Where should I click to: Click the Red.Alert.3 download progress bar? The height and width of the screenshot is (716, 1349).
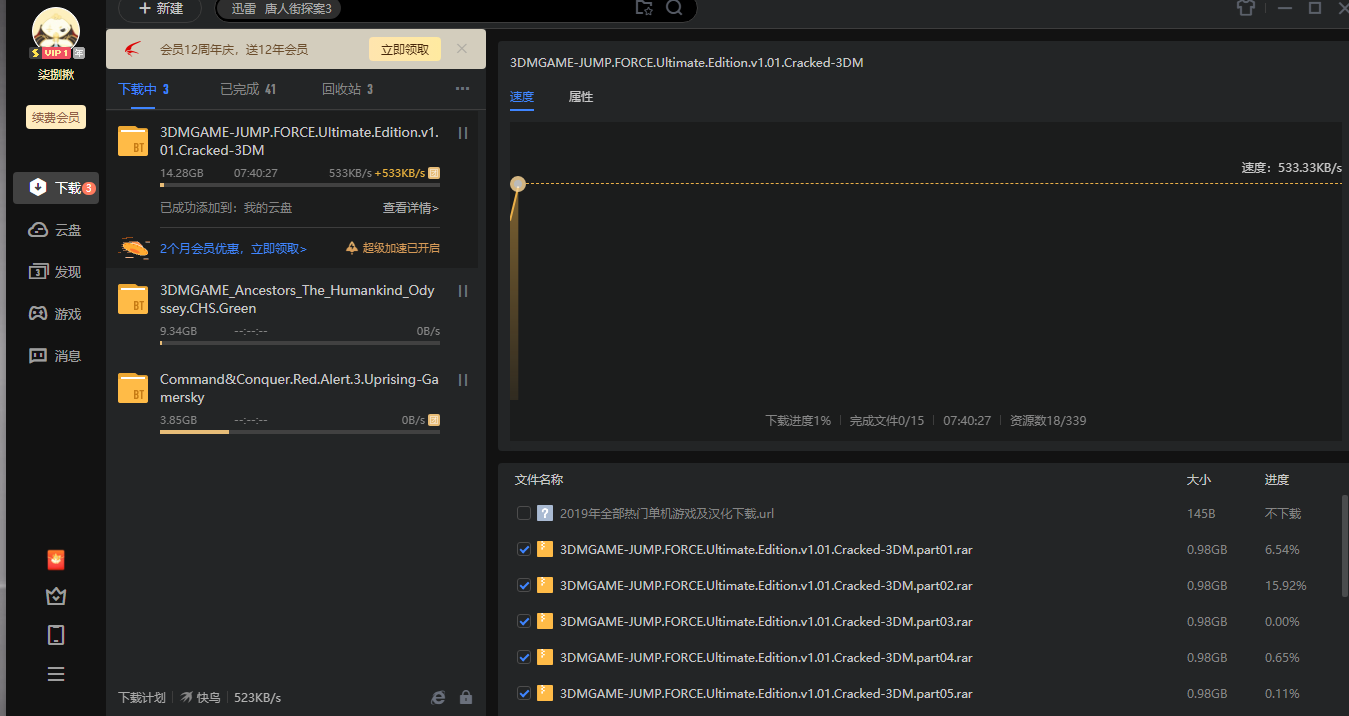(300, 432)
